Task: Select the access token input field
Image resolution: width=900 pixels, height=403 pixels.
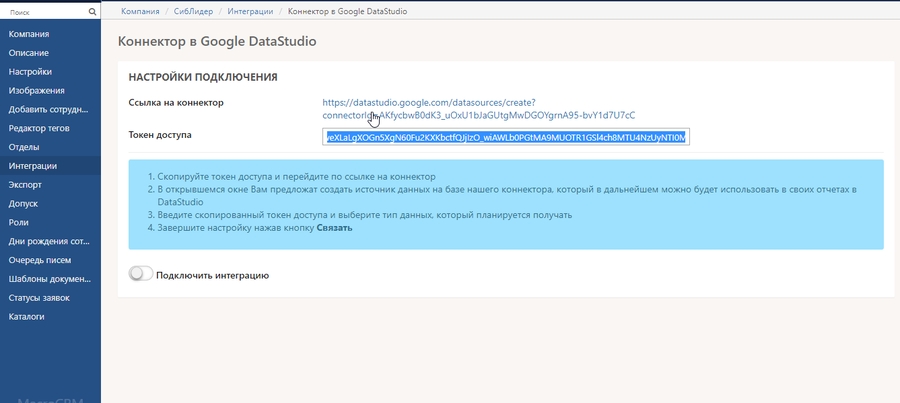Action: click(506, 137)
